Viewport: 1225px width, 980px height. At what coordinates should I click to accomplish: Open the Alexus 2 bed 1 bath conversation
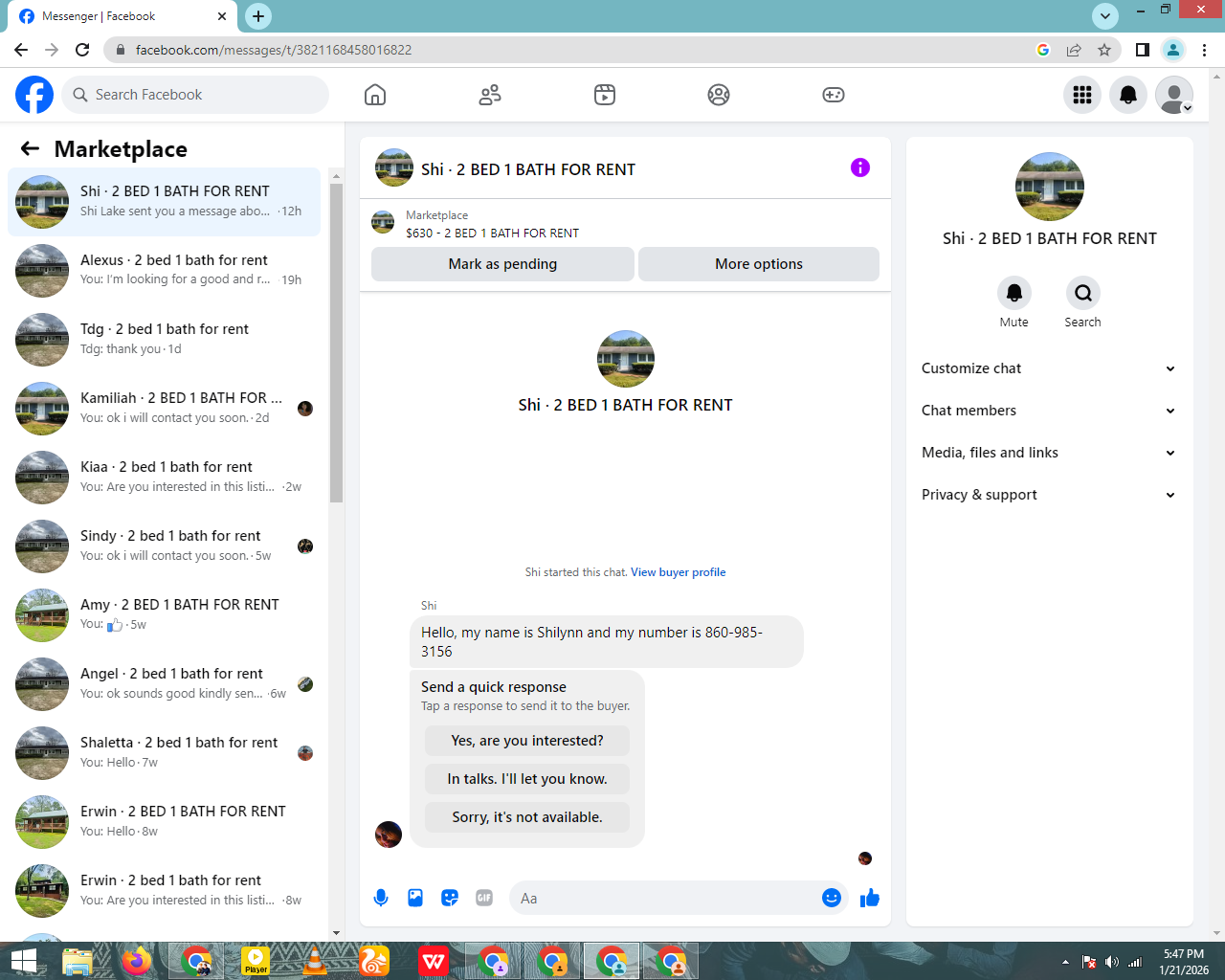click(x=165, y=271)
